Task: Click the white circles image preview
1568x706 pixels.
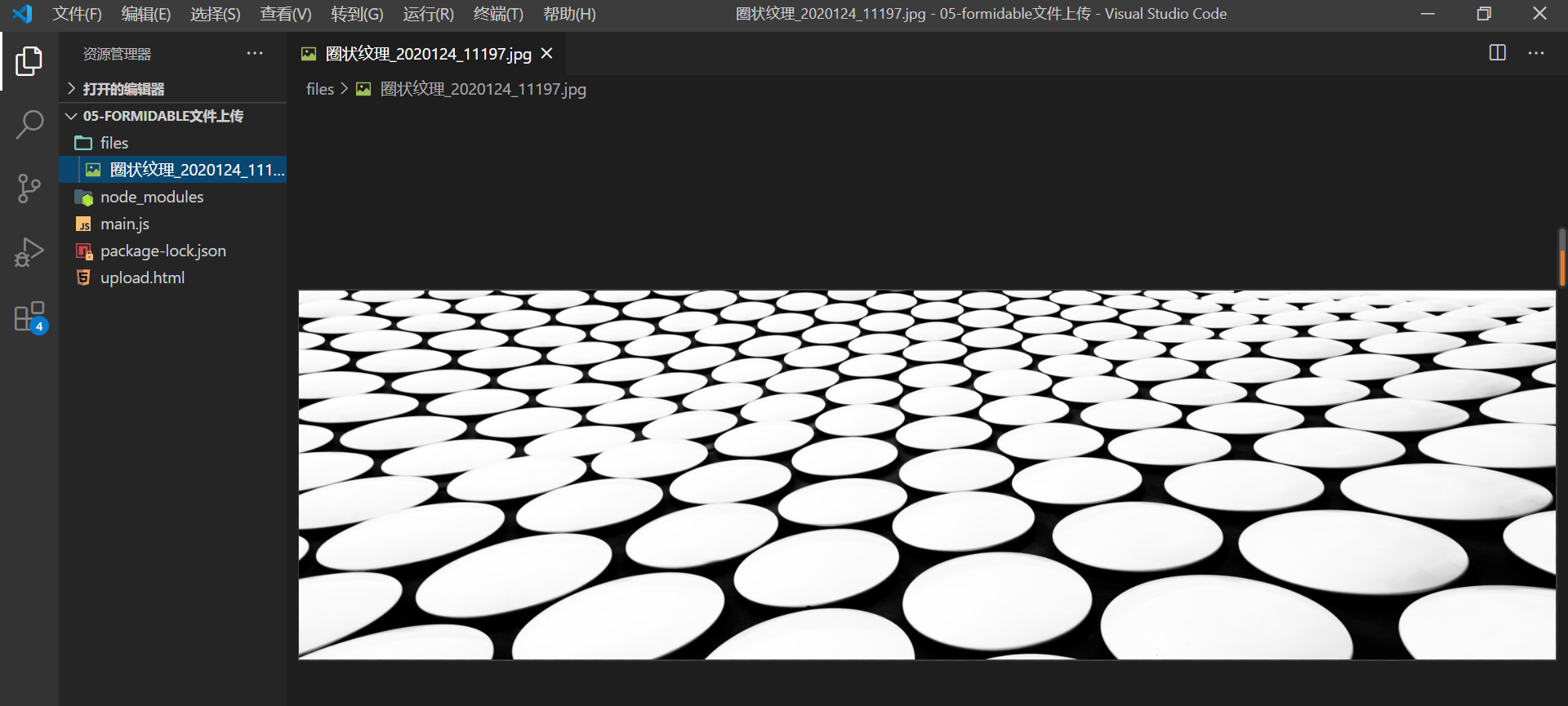Action: (927, 474)
